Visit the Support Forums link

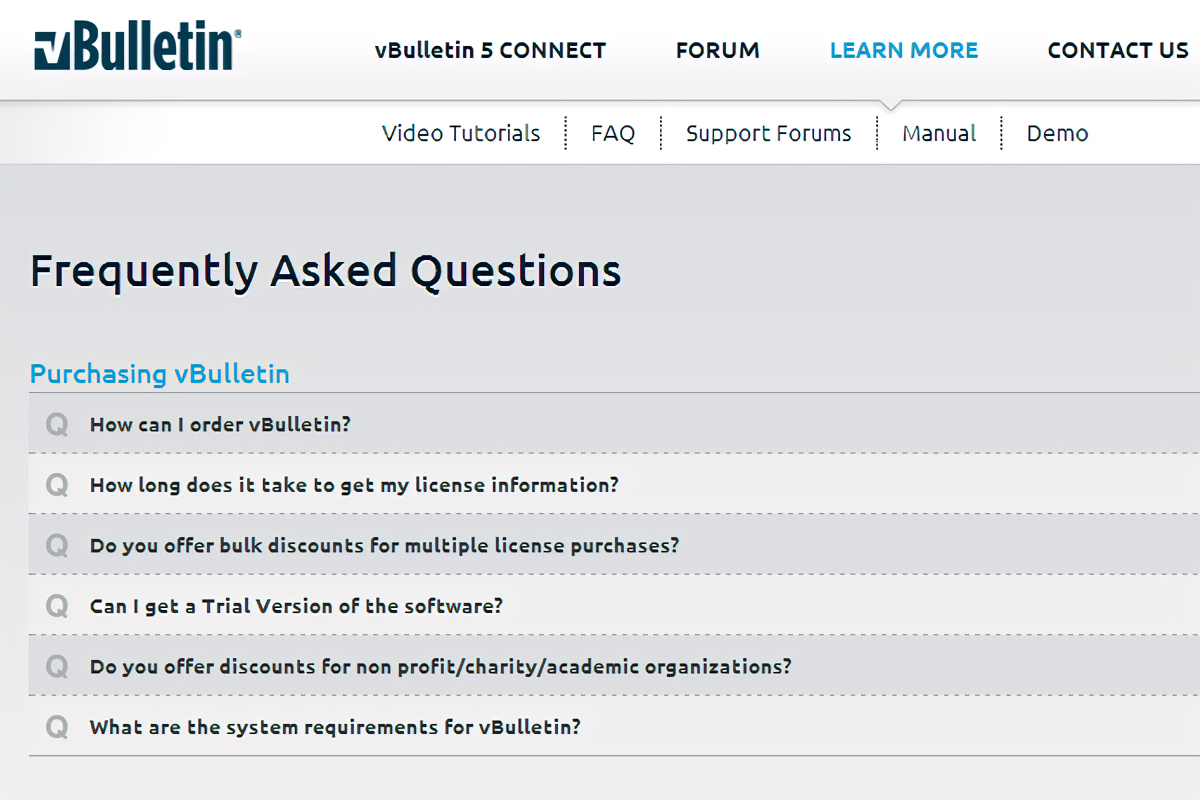point(768,133)
